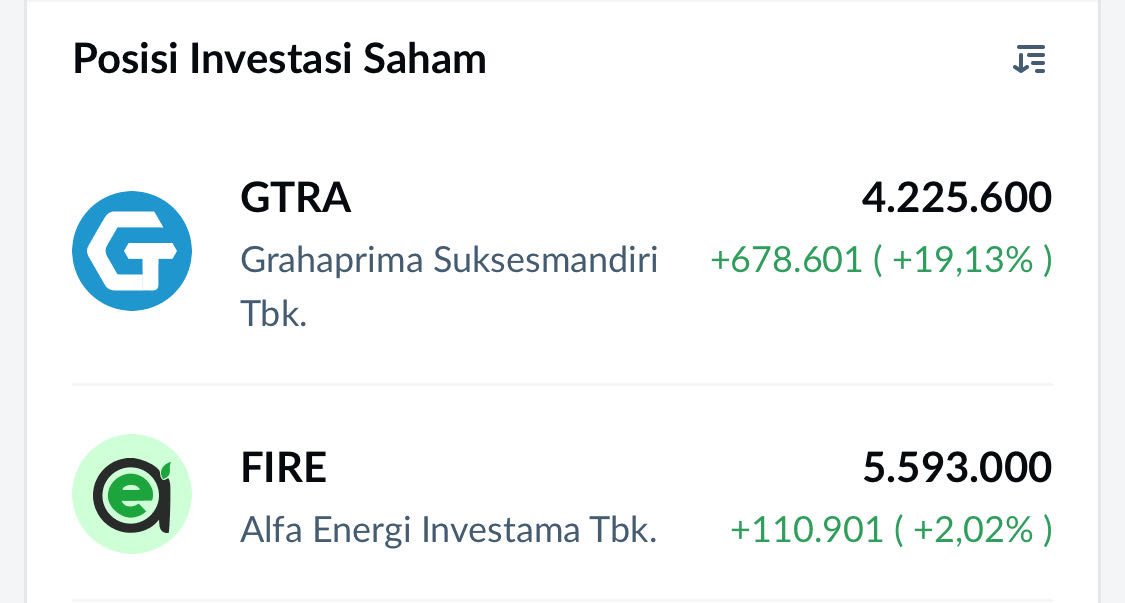
Task: Click the GTRA portfolio value 4.225.600
Action: point(957,198)
